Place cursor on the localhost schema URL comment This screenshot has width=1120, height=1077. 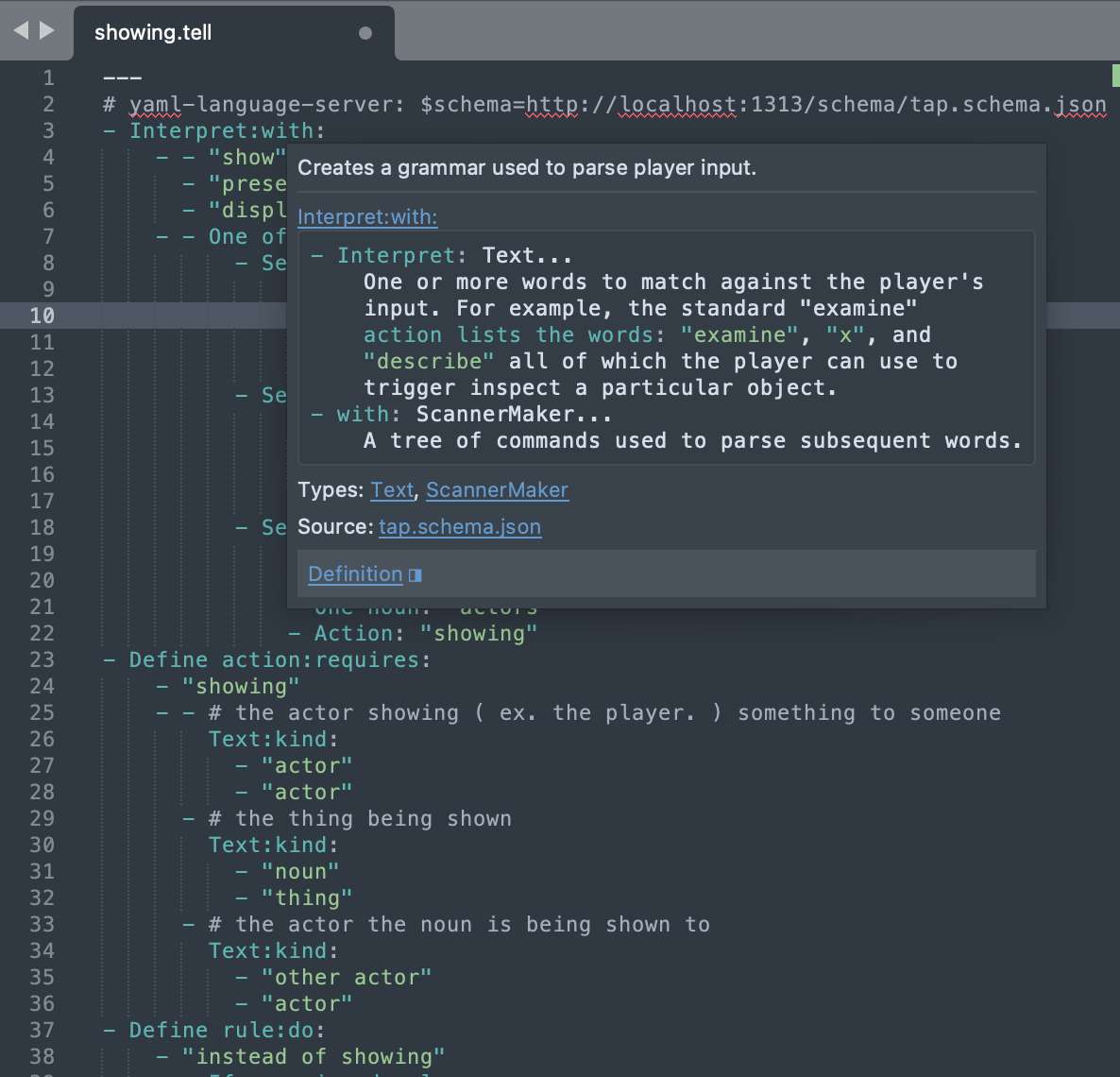[x=604, y=104]
